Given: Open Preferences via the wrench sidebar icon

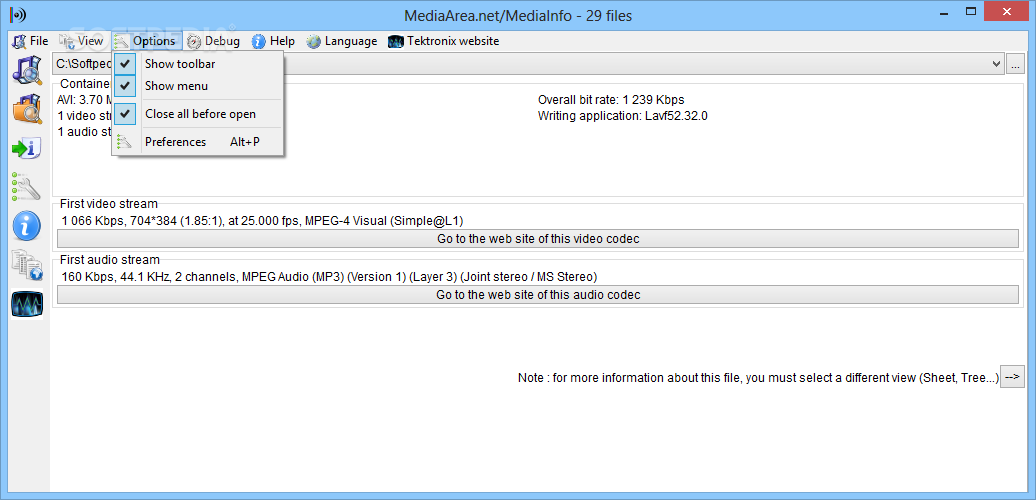Looking at the screenshot, I should (27, 187).
